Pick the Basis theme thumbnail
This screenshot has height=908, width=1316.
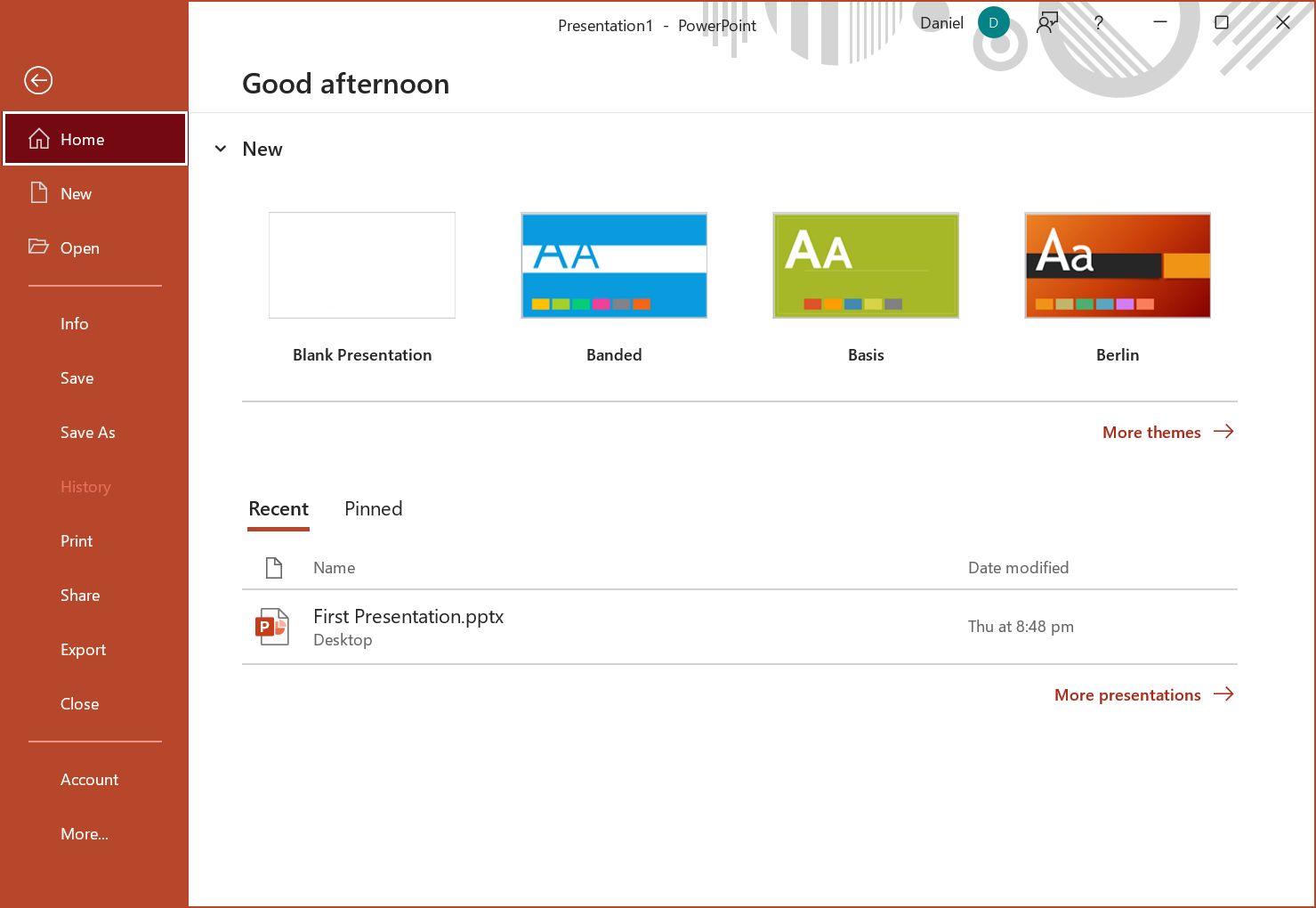coord(866,265)
